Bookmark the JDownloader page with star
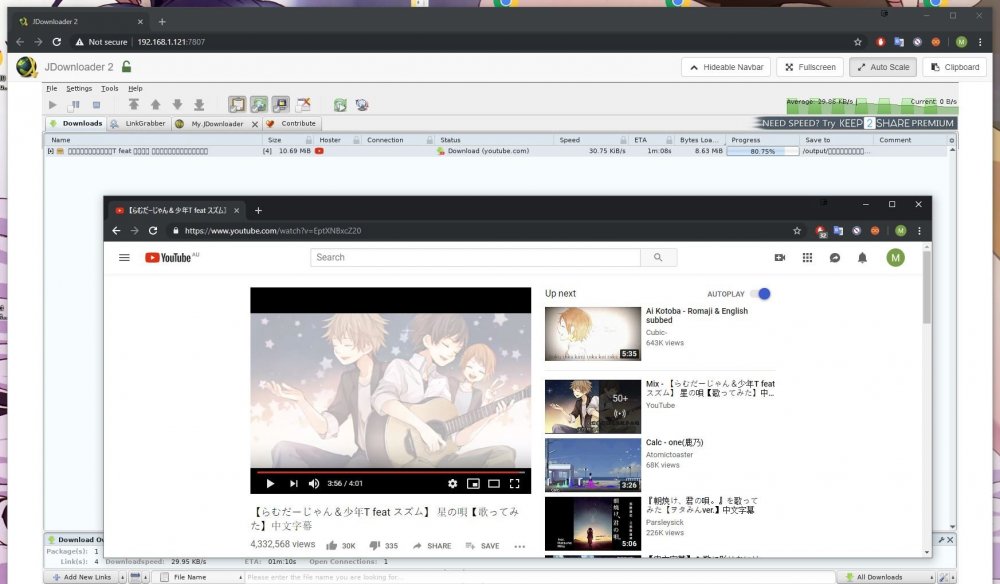This screenshot has height=584, width=1000. coord(858,42)
